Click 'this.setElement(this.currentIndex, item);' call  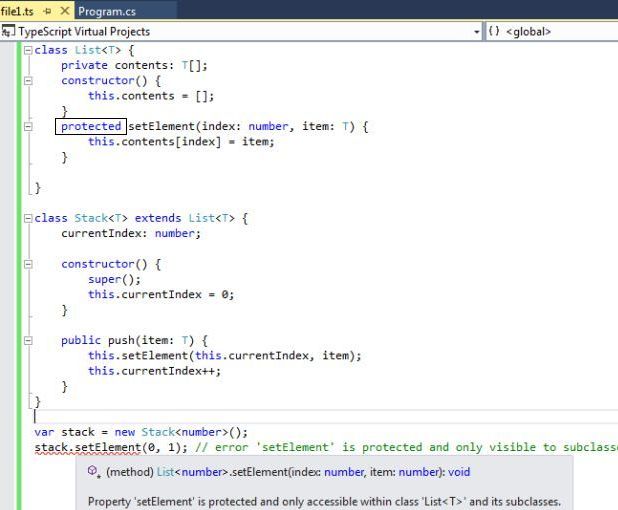coord(224,356)
